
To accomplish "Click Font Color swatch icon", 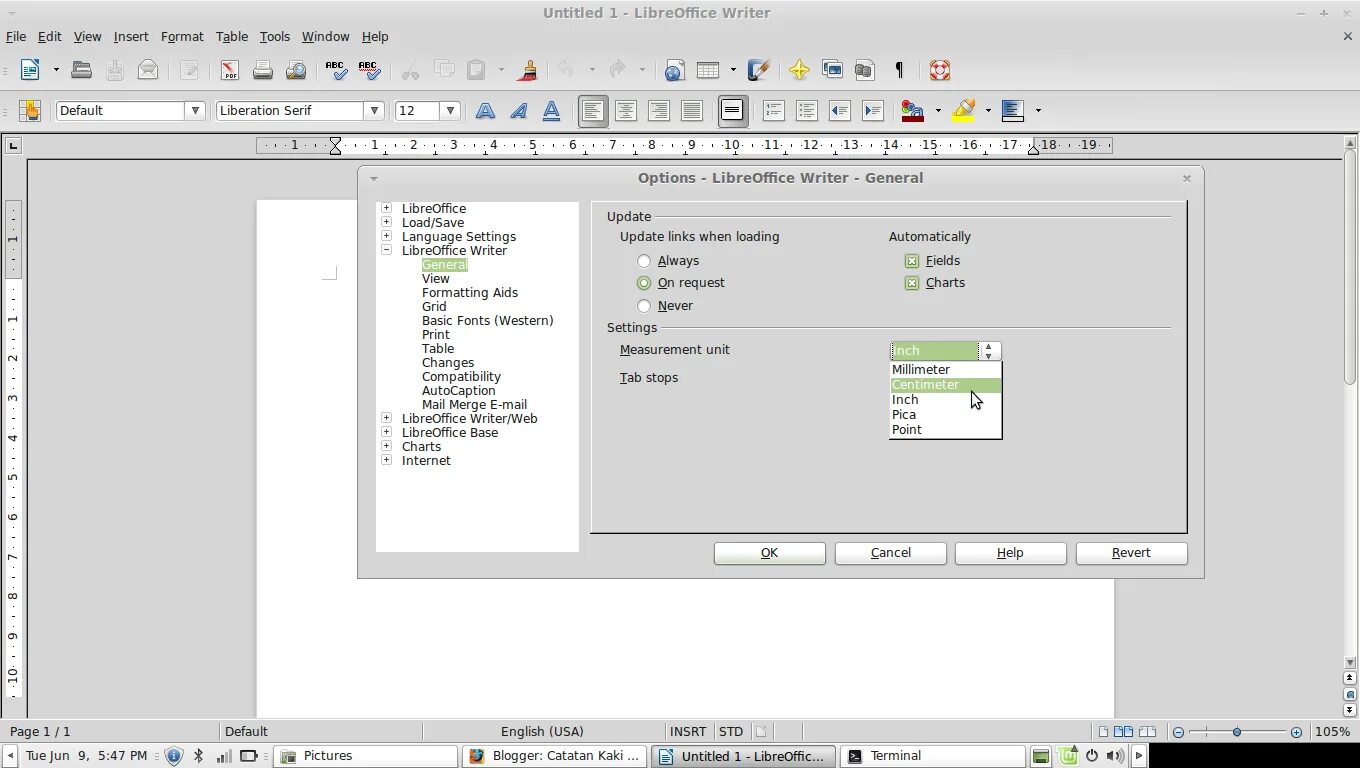I will tap(913, 111).
